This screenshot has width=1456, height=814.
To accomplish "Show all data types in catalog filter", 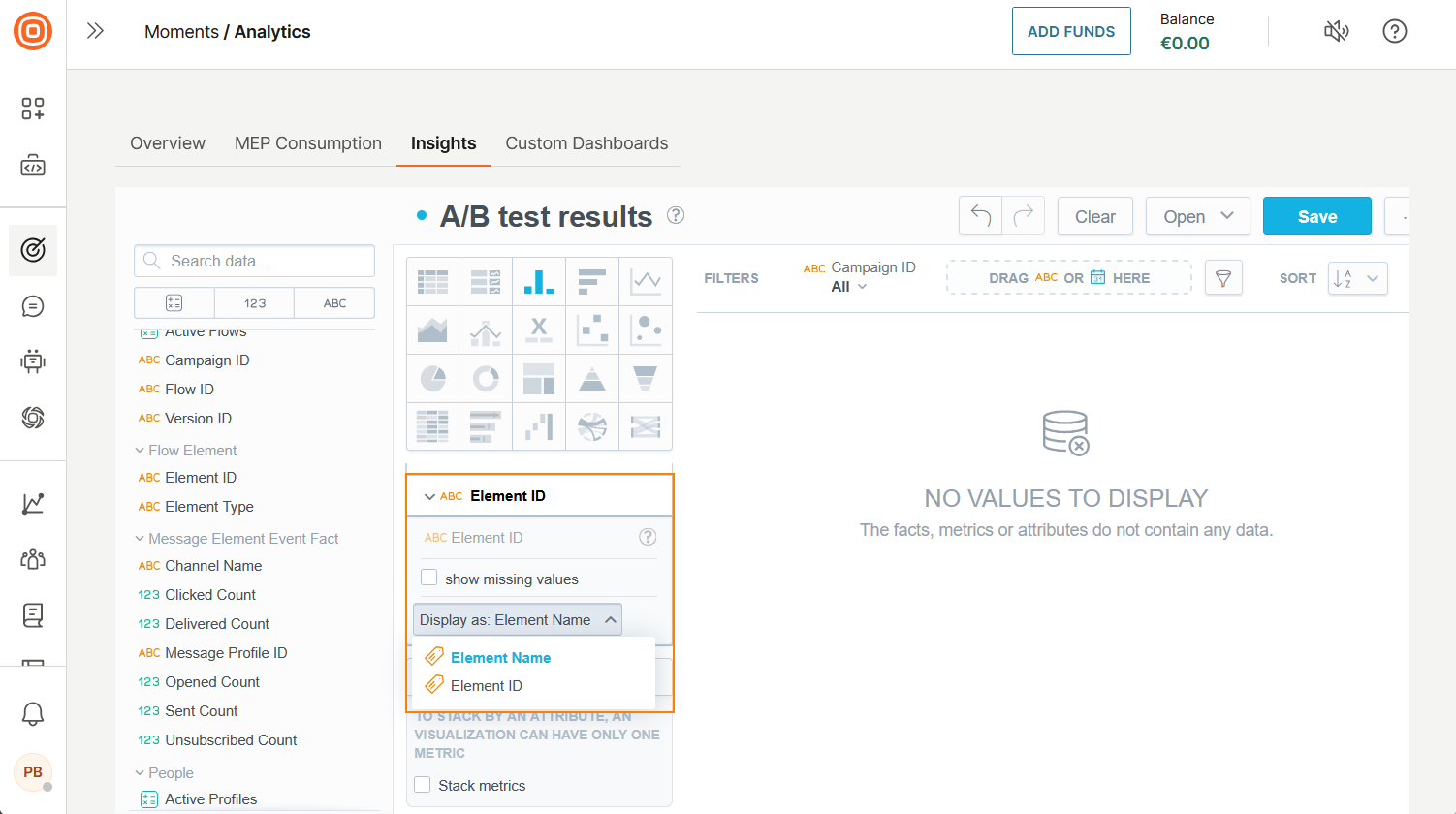I will click(174, 303).
